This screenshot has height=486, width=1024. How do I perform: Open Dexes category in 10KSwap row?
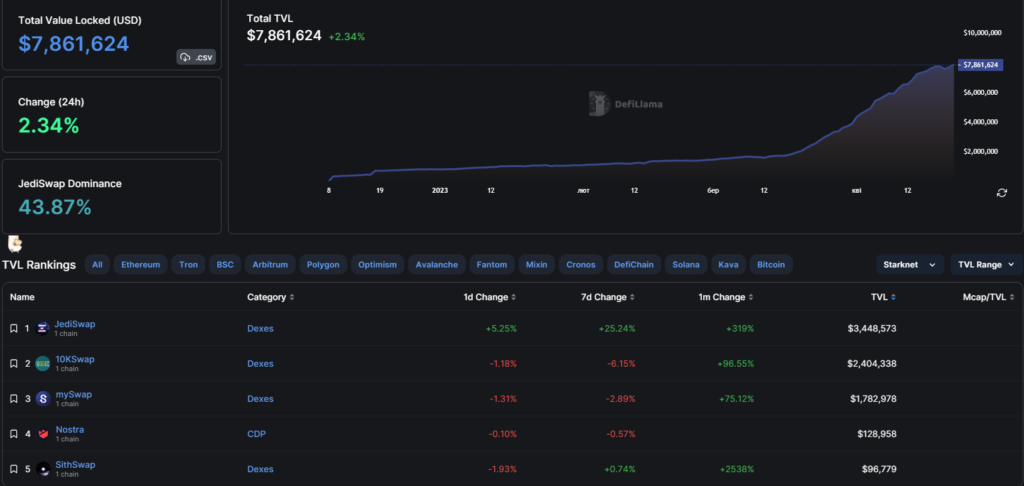point(260,364)
